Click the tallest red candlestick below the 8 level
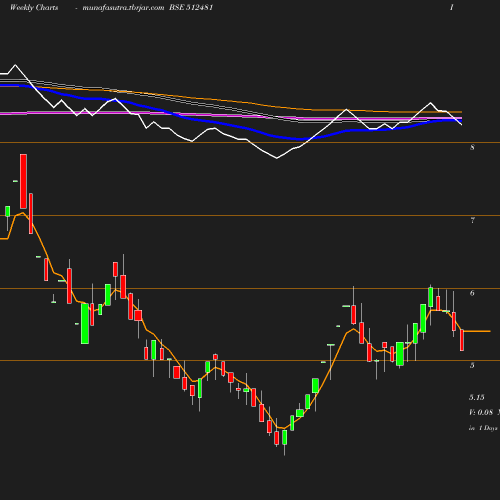Screen dimensions: 500x500 (x=23, y=181)
